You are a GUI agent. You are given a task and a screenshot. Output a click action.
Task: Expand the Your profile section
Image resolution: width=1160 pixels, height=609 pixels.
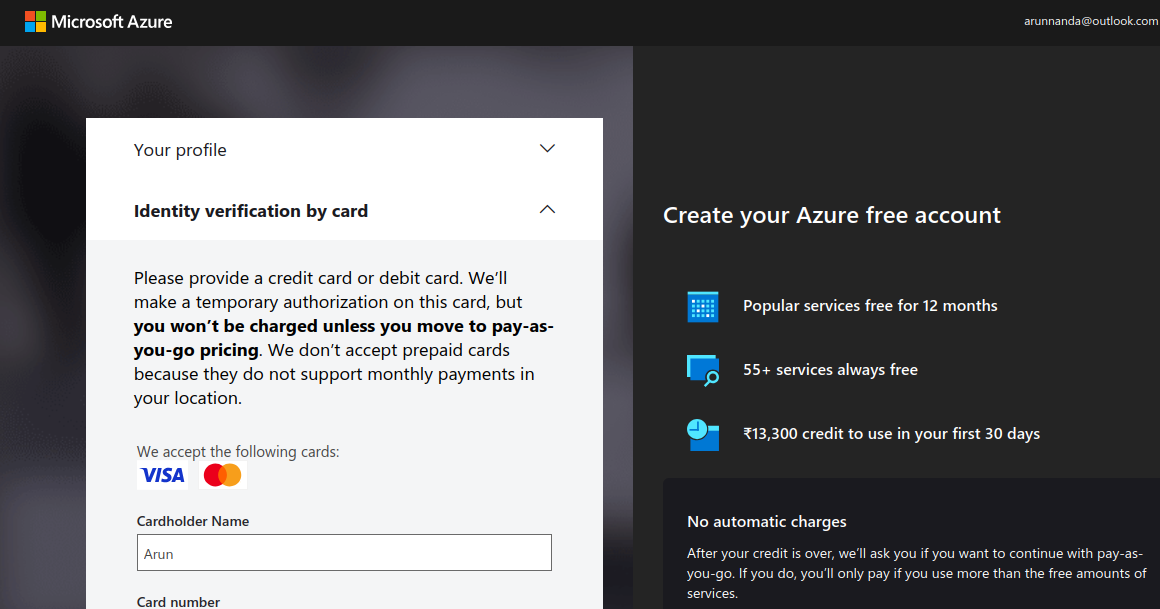[547, 149]
